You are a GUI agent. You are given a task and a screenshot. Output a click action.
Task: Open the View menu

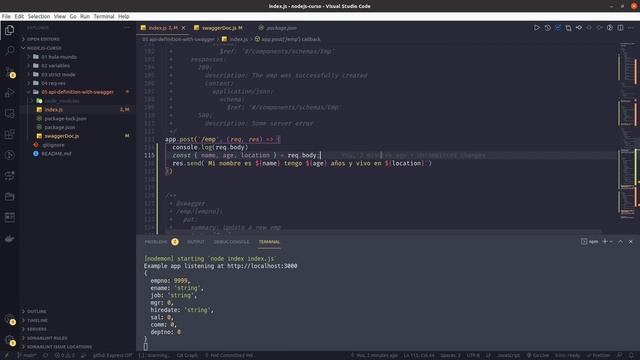tap(60, 16)
